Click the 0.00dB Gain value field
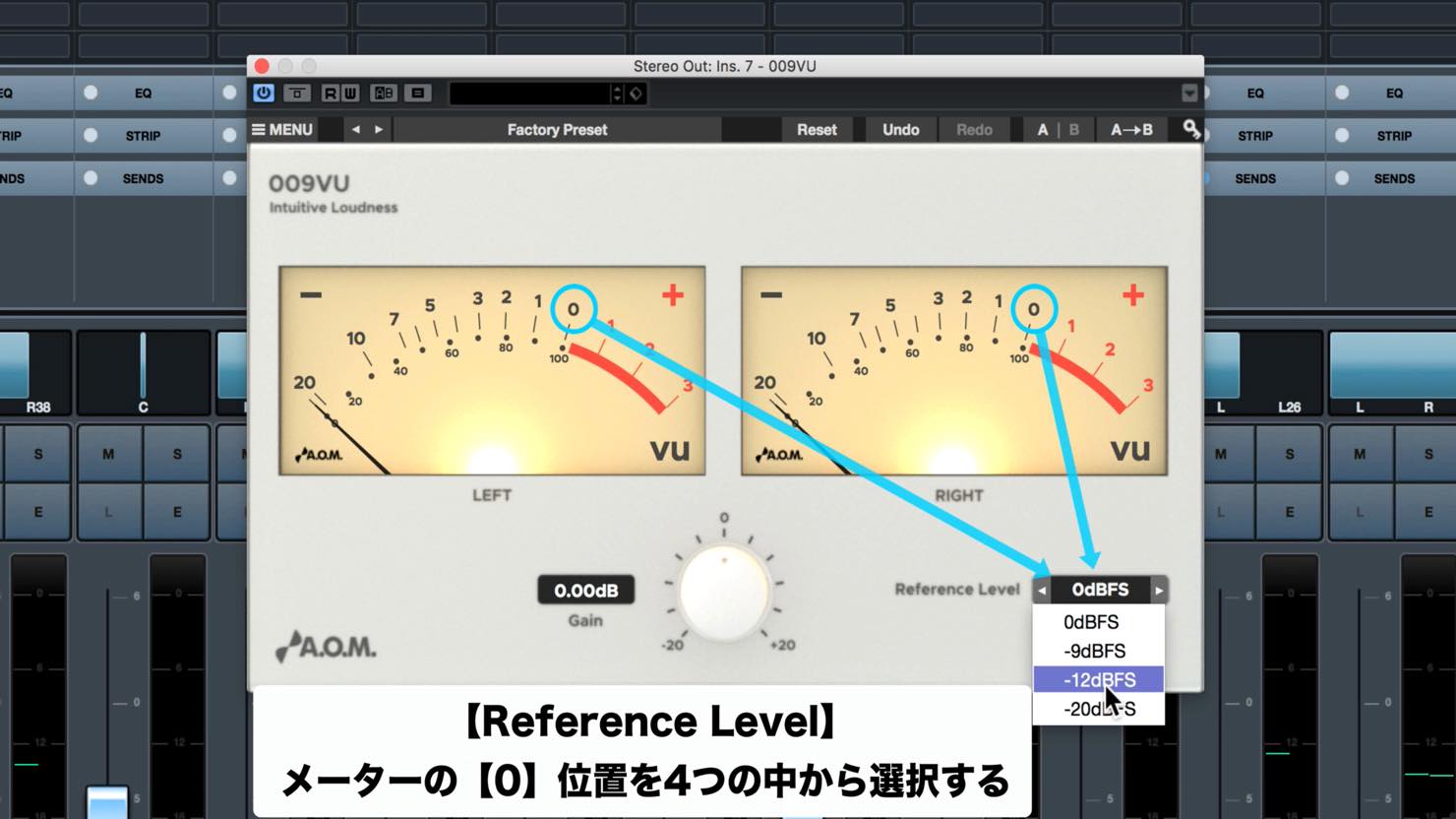Screen dimensions: 1456x819 pyautogui.click(x=585, y=591)
